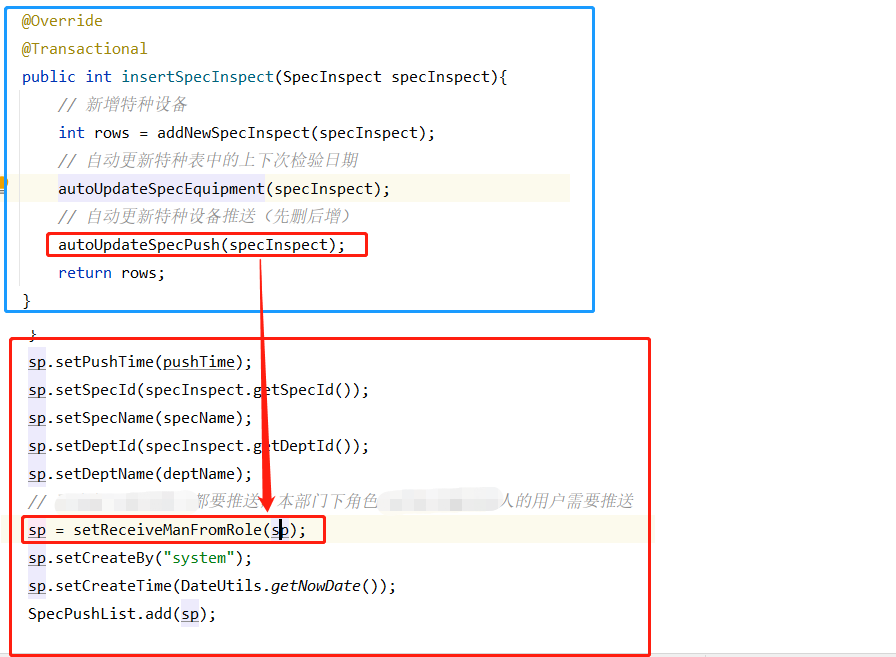
Task: Click the sp.setPushTime(pushTime) line
Action: (x=140, y=362)
